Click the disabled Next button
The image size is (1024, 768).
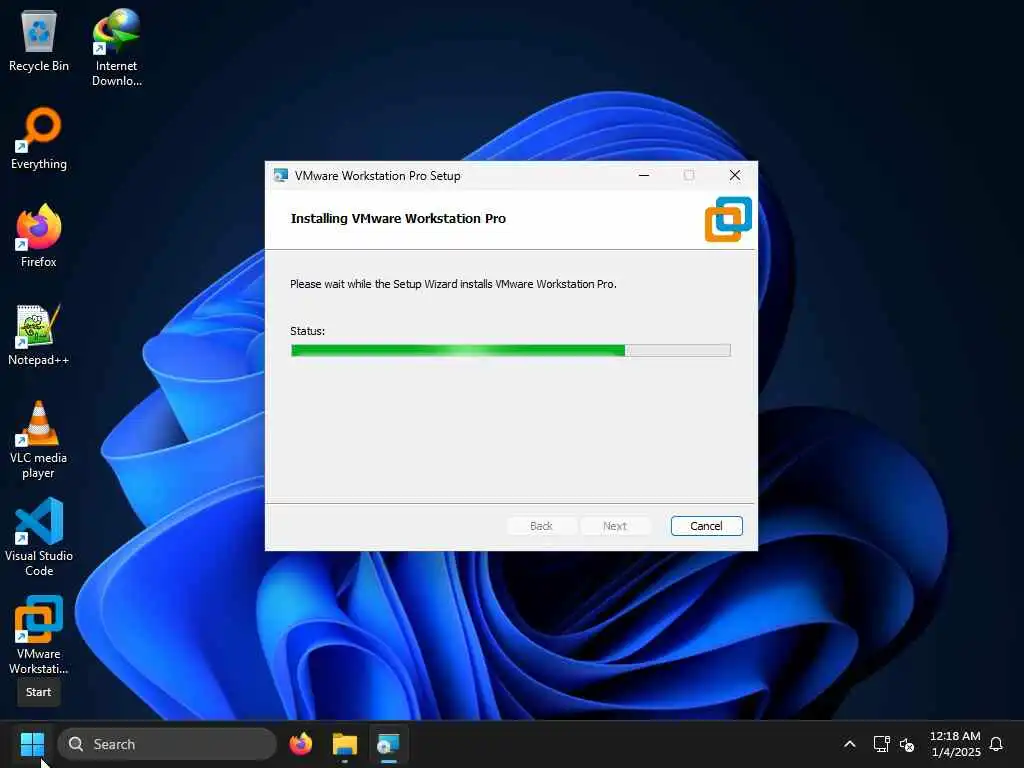615,526
